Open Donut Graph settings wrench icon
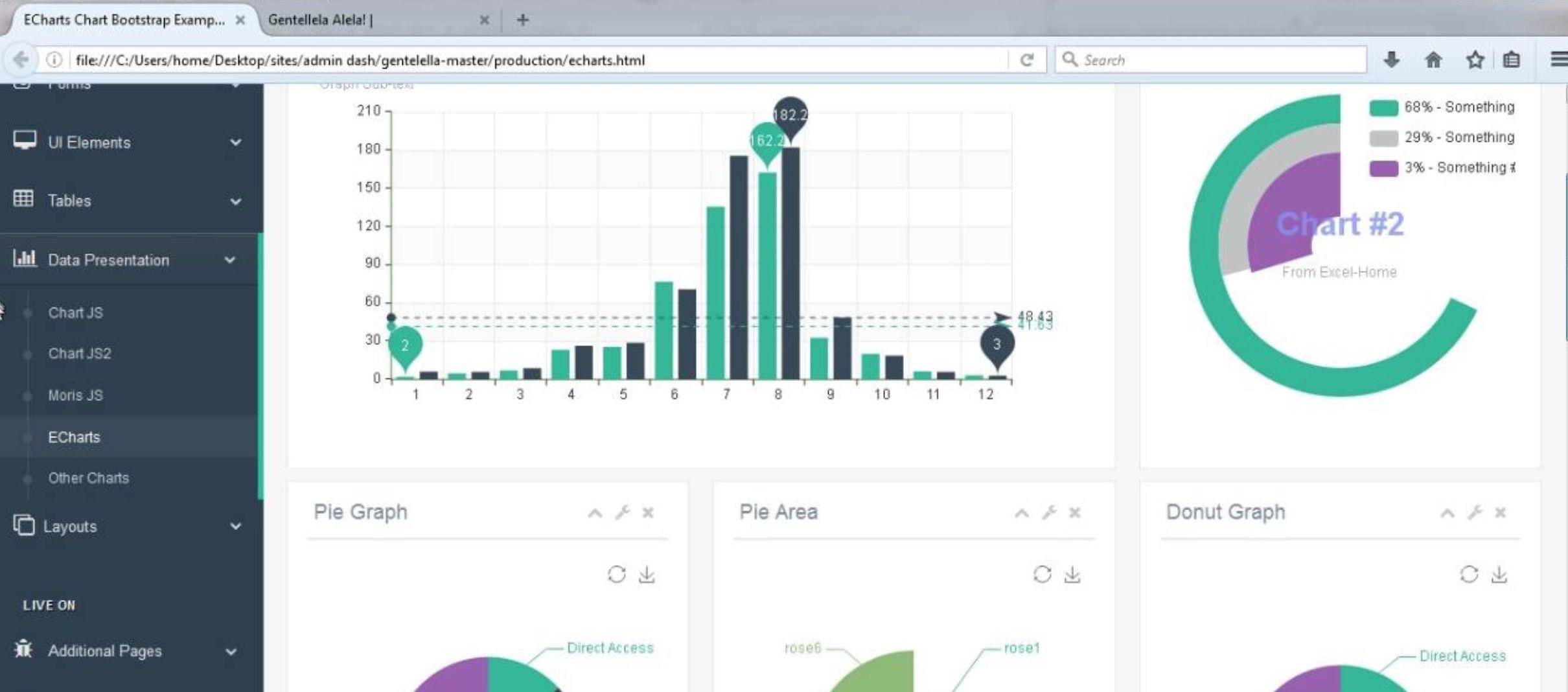This screenshot has width=1568, height=692. point(1475,513)
